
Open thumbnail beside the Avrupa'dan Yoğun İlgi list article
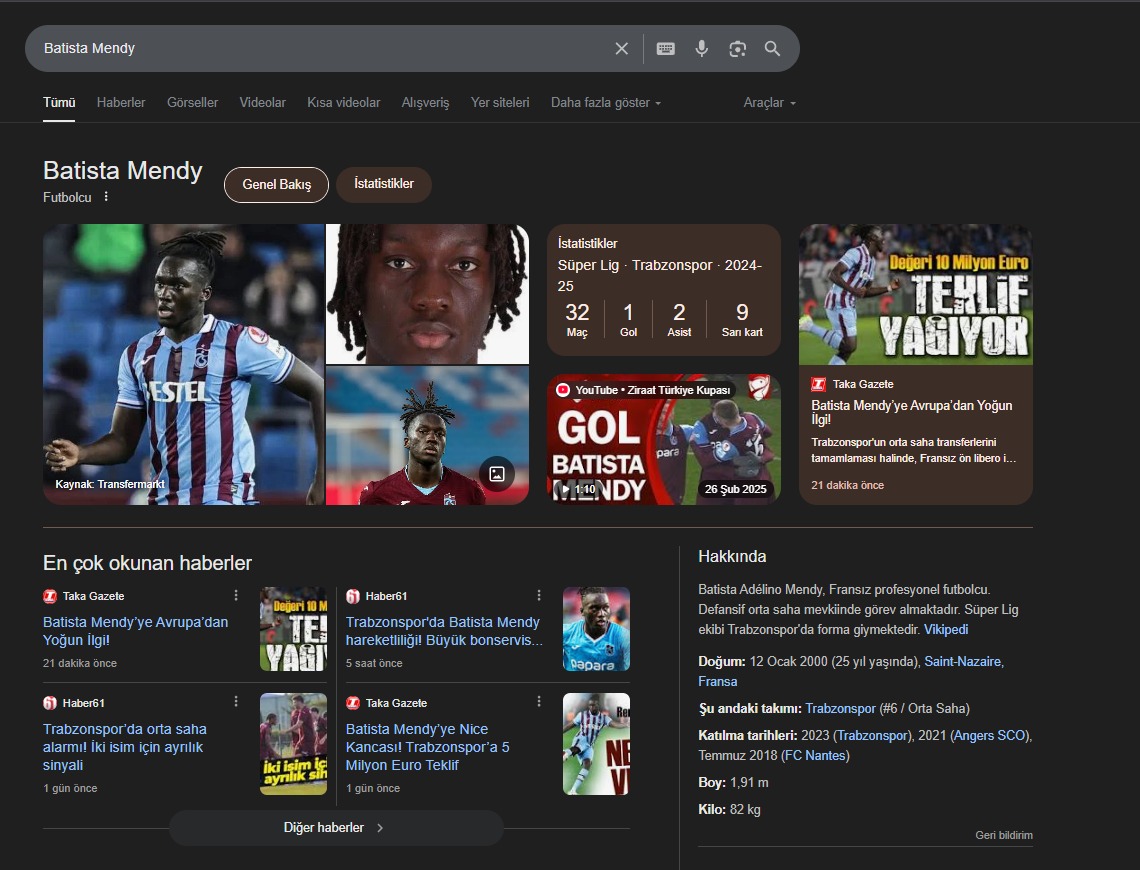[x=294, y=629]
